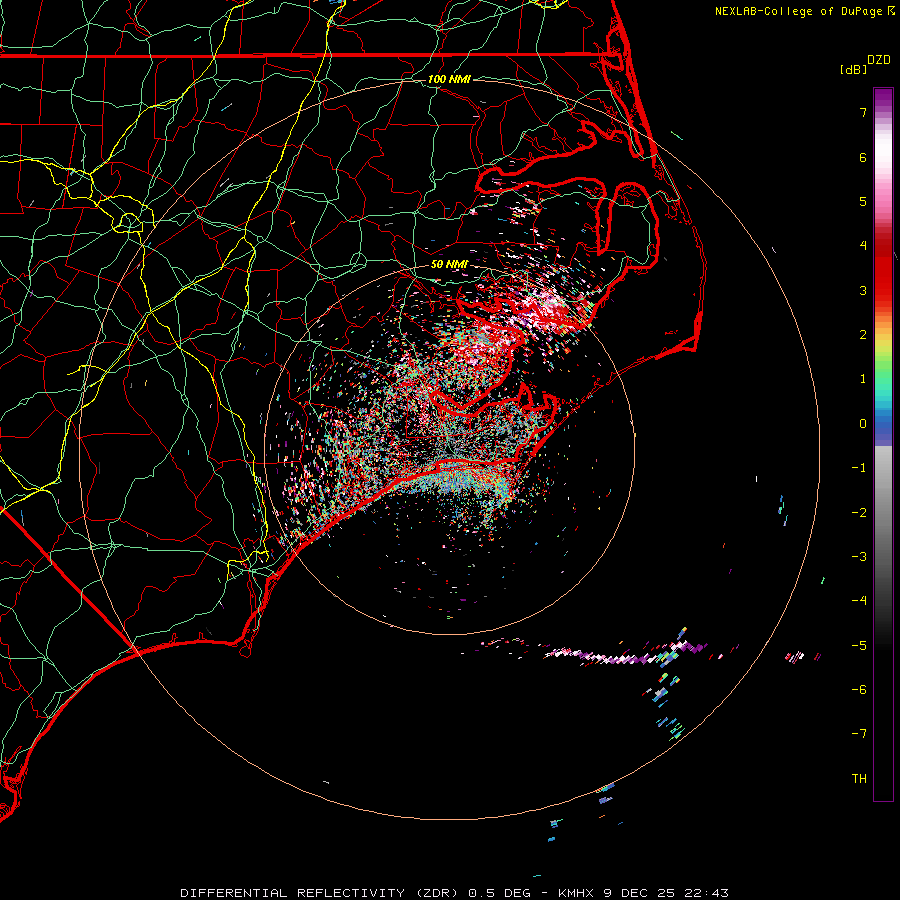Screen dimensions: 900x900
Task: Click the 0.5 DEG elevation text in the caption
Action: 498,893
